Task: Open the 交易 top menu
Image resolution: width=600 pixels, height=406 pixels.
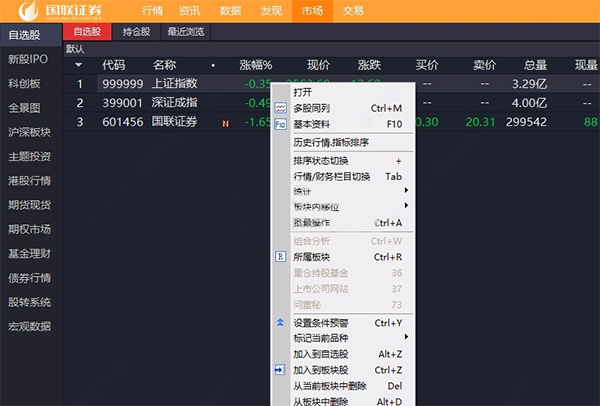Action: [x=353, y=11]
